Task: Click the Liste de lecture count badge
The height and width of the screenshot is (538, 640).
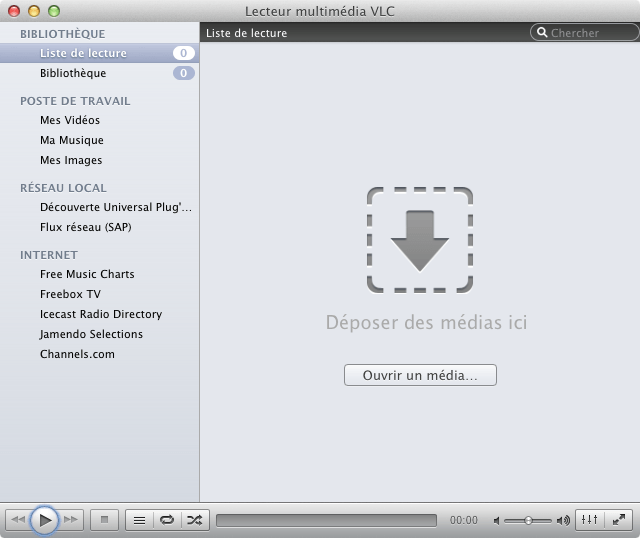Action: tap(184, 53)
